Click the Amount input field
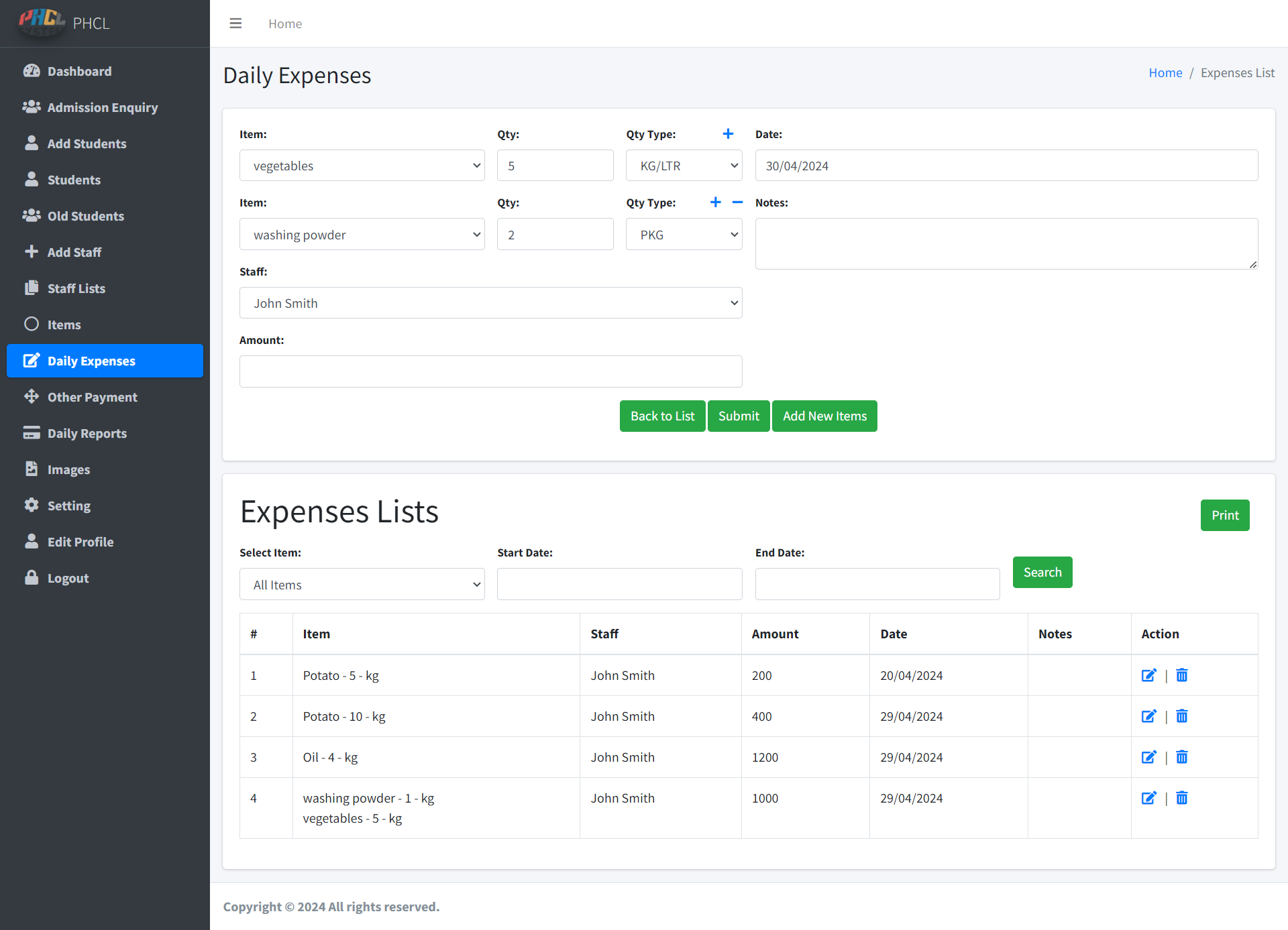This screenshot has width=1288, height=930. coord(490,371)
